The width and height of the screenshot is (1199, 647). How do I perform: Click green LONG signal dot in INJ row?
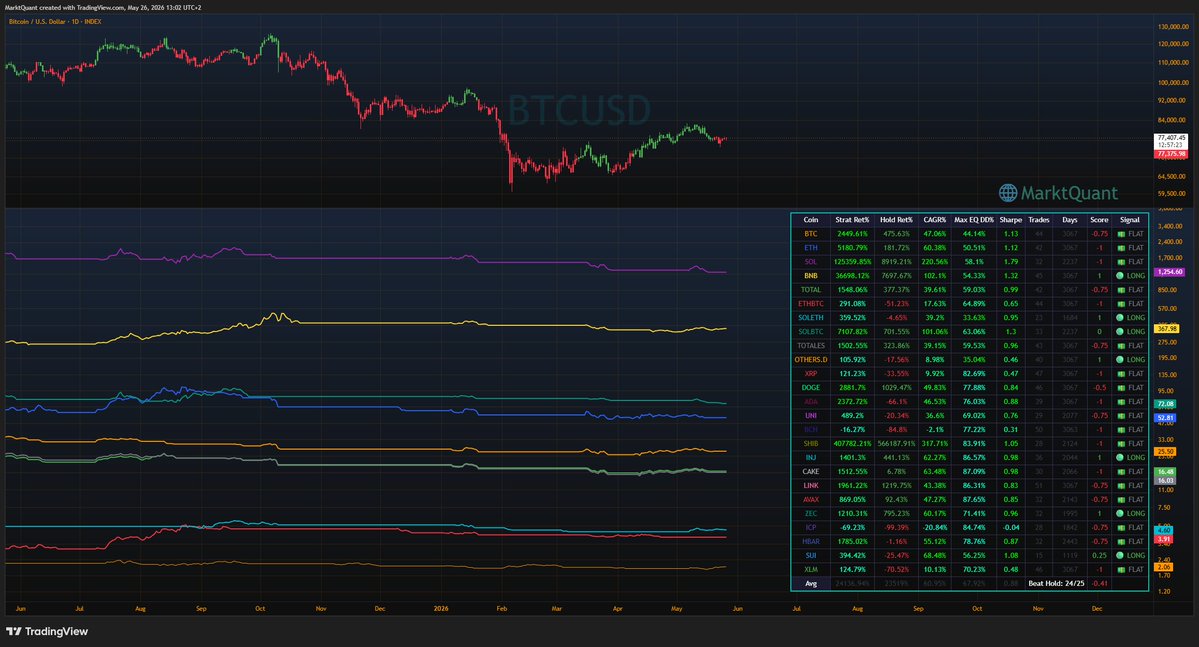(1119, 457)
